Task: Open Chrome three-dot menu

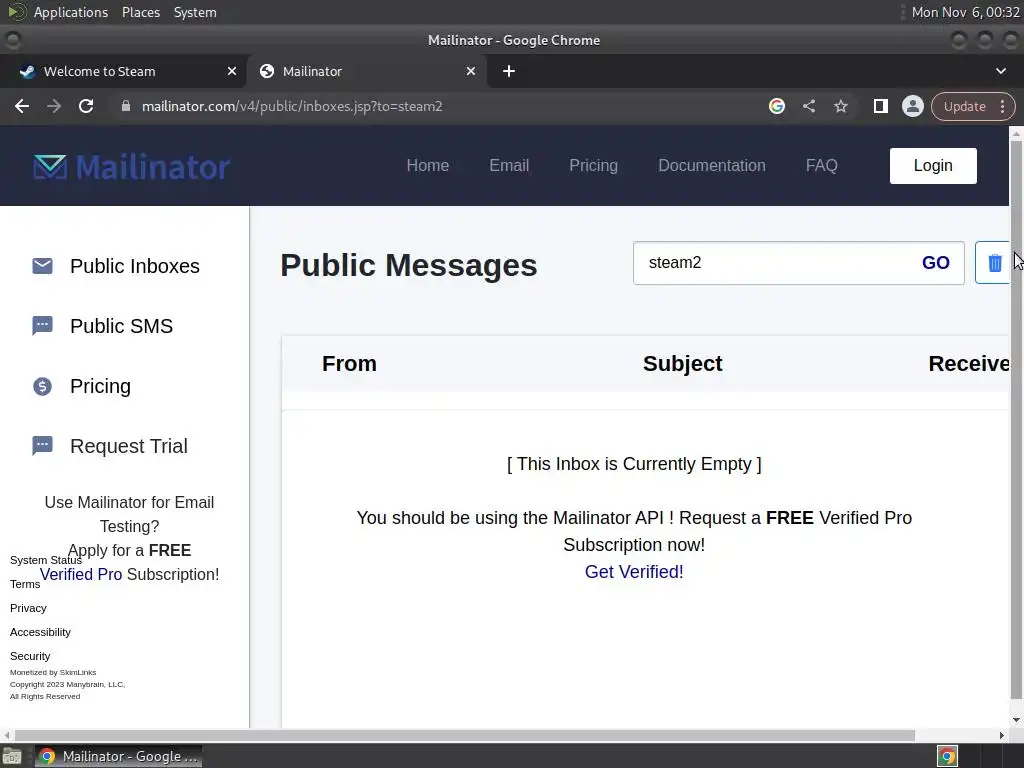Action: [x=1002, y=106]
